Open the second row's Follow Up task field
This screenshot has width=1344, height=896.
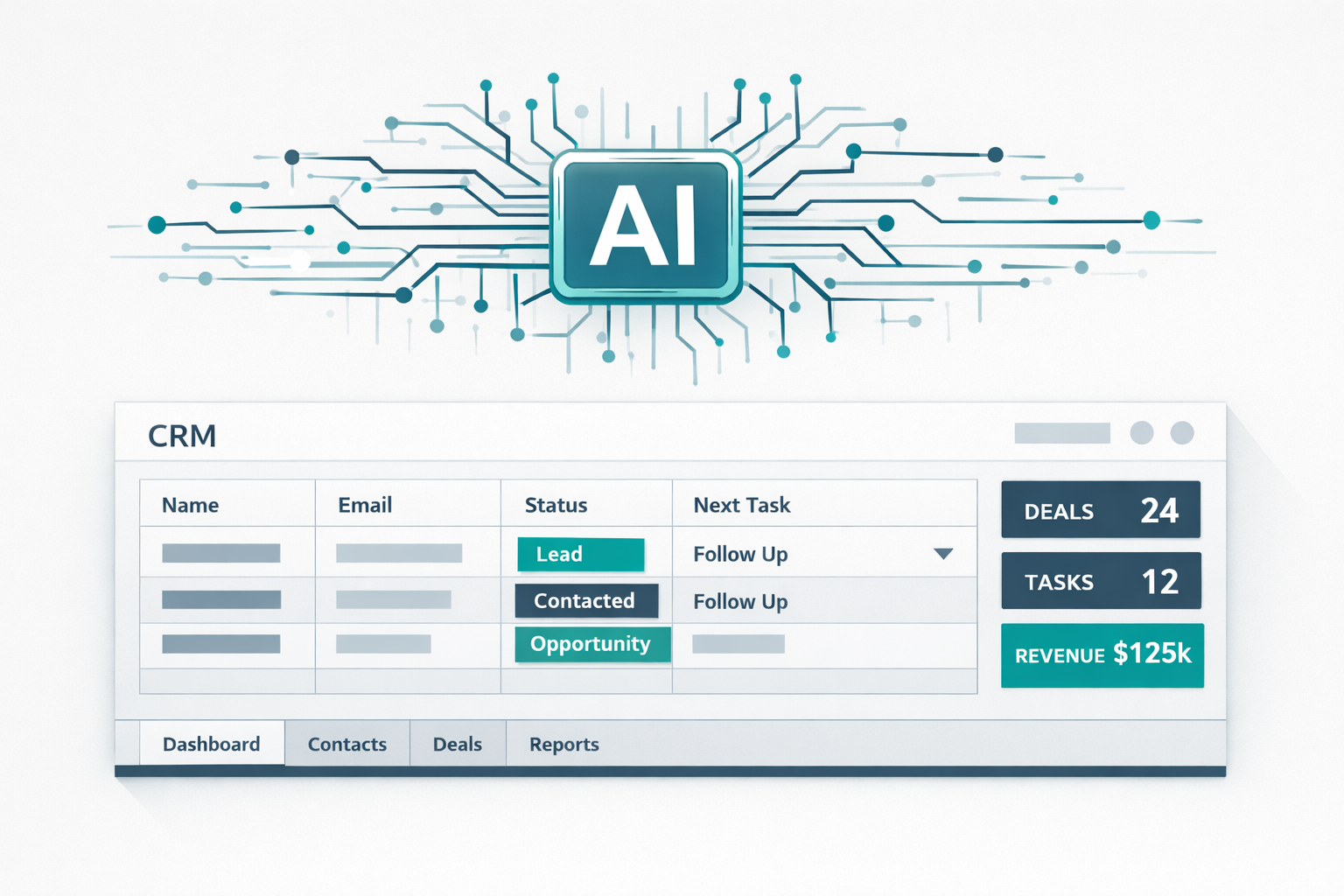click(x=739, y=601)
